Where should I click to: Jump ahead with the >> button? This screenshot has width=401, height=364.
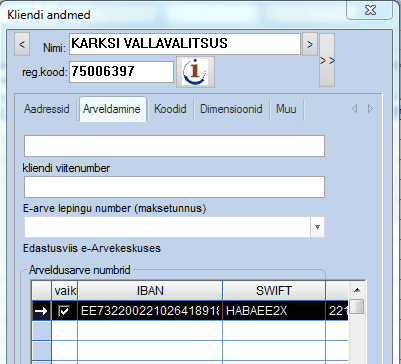(x=327, y=60)
